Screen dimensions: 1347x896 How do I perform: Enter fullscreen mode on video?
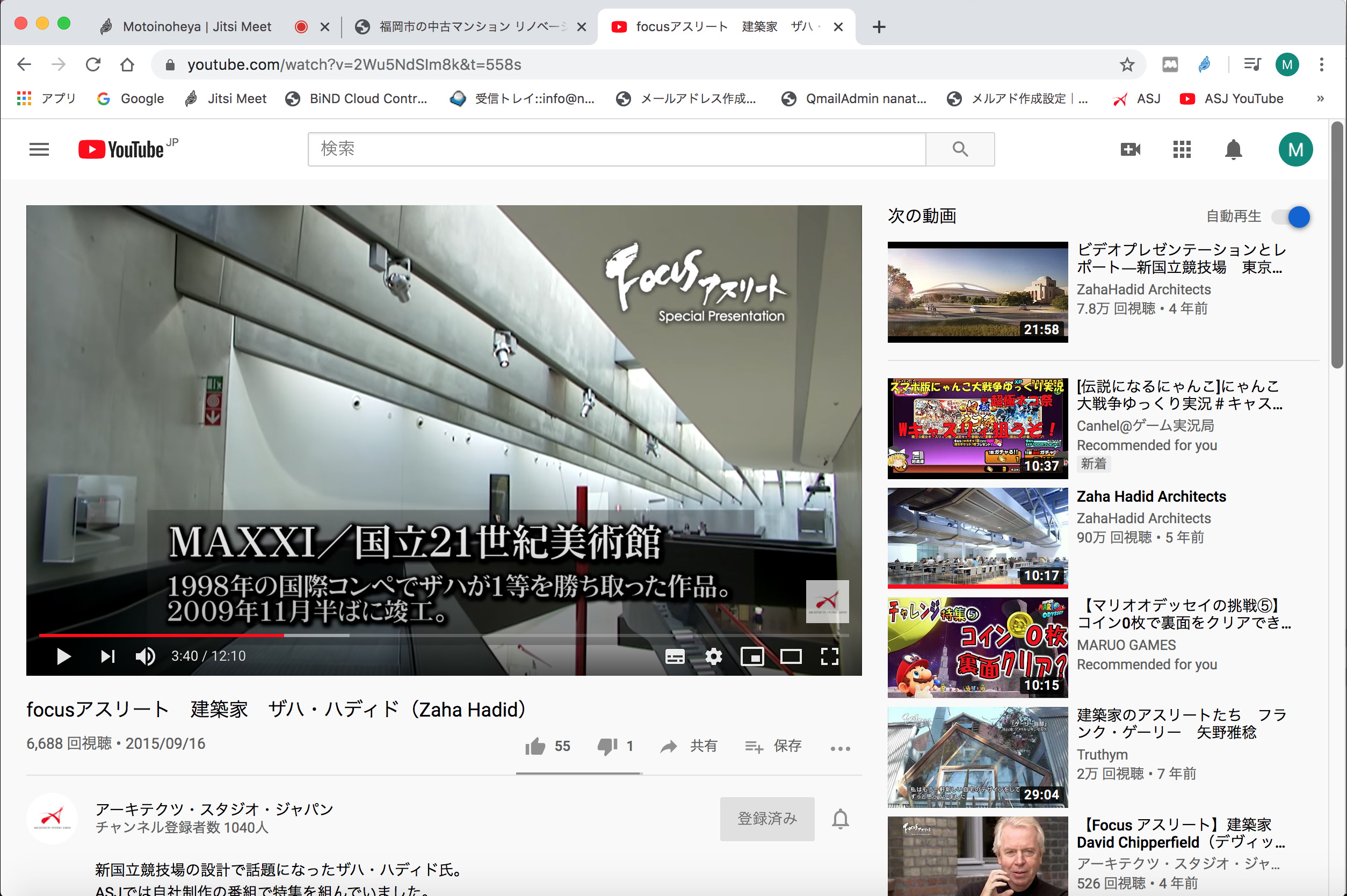(829, 656)
